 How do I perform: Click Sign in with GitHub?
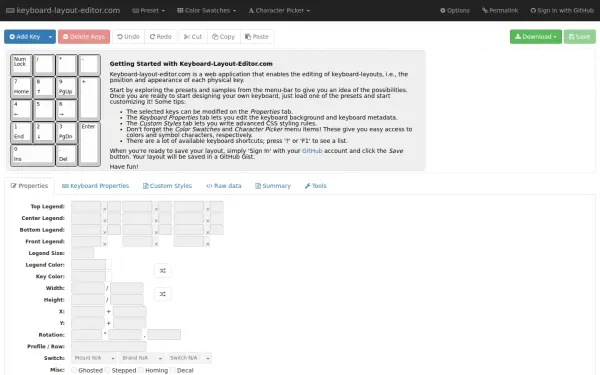click(562, 10)
